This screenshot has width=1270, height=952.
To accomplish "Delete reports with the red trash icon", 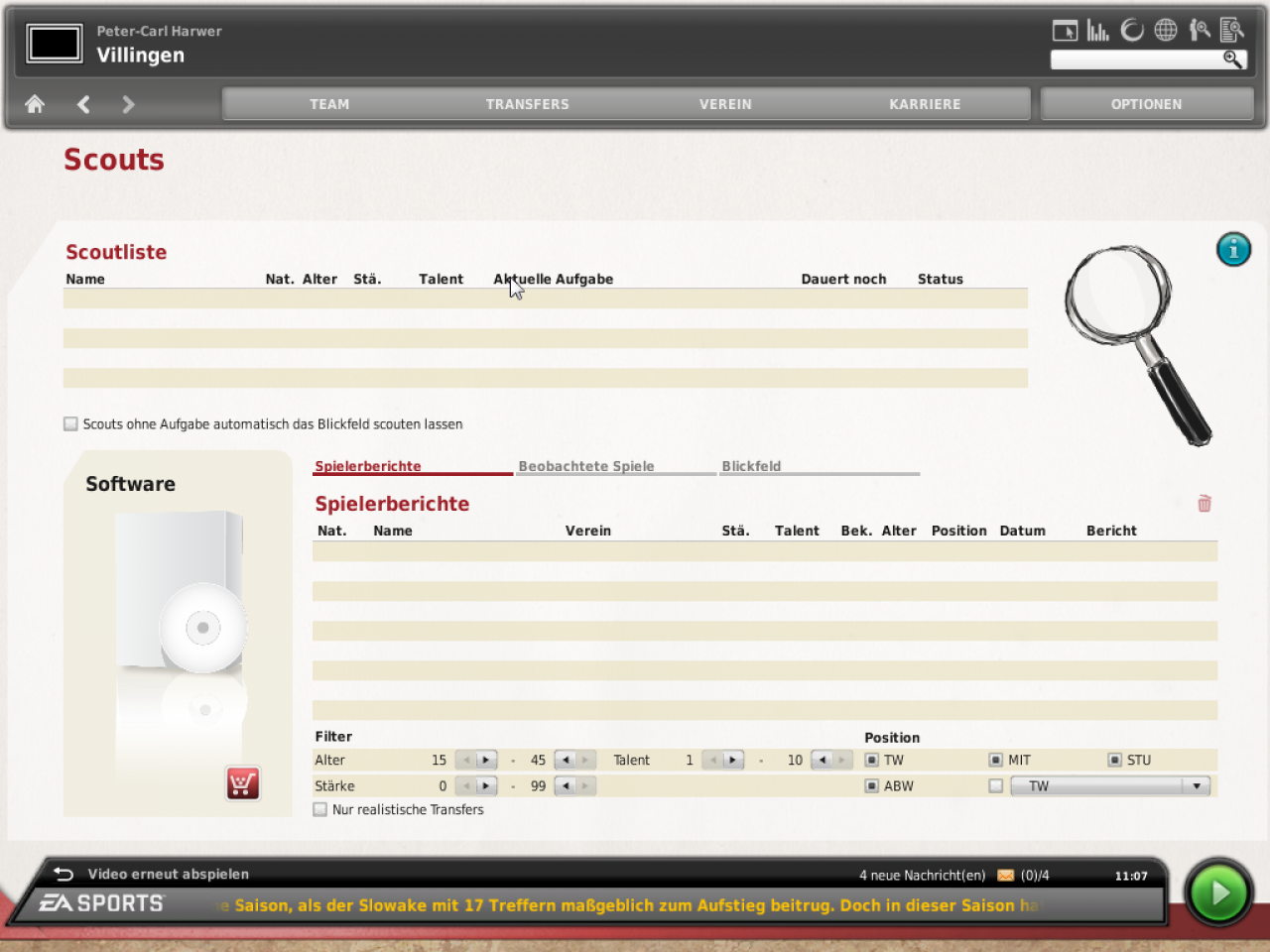I will click(1205, 504).
